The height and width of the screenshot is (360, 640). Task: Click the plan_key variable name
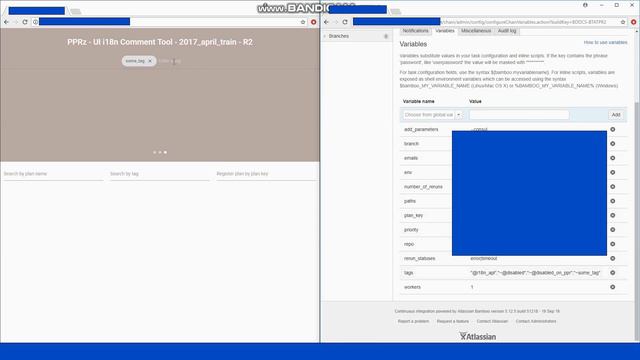tap(413, 215)
